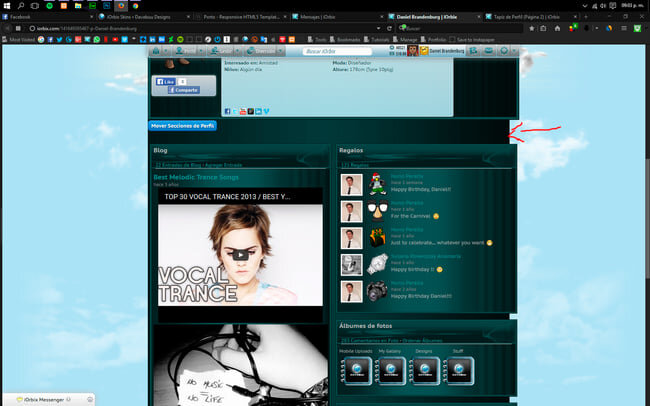Open the YouTube profile icon in info box

(243, 111)
